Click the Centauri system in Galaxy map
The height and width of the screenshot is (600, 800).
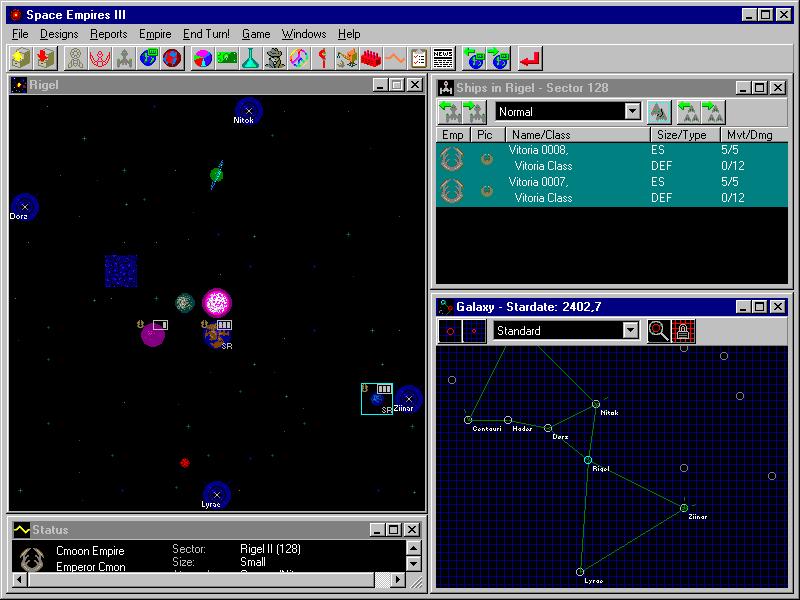pos(468,420)
